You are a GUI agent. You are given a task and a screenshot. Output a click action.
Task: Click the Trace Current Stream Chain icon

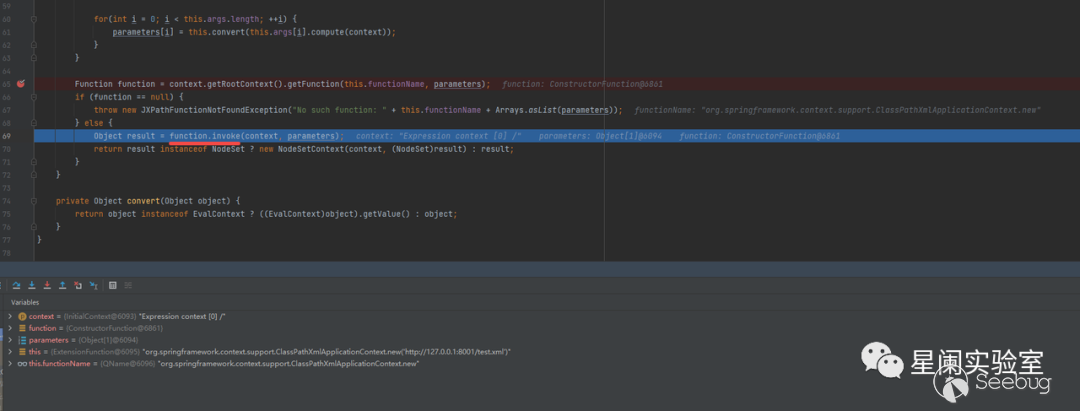tap(127, 285)
